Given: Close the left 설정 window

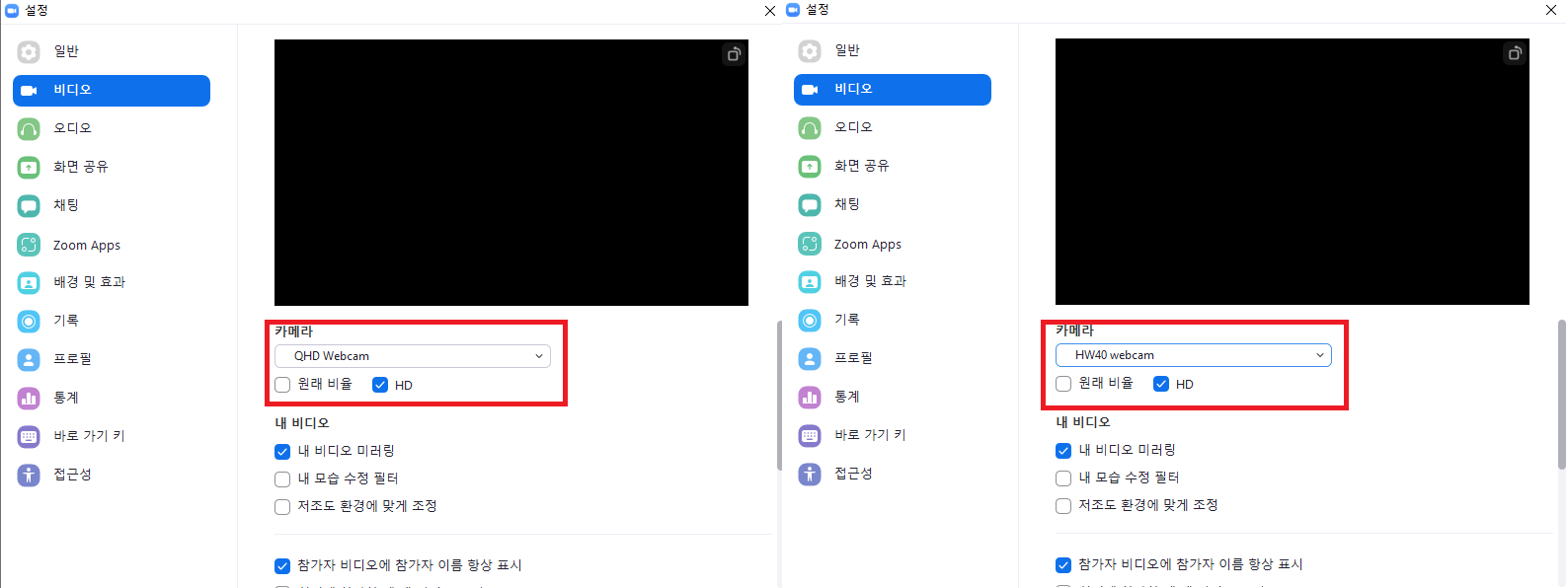Looking at the screenshot, I should (x=770, y=11).
